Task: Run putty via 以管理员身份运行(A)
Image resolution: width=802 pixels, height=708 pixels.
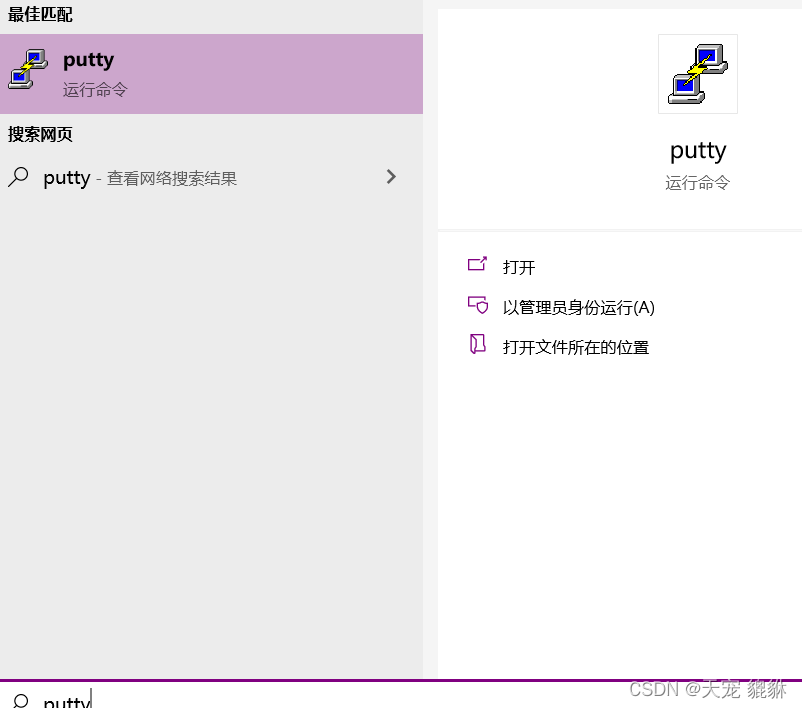Action: pos(578,307)
